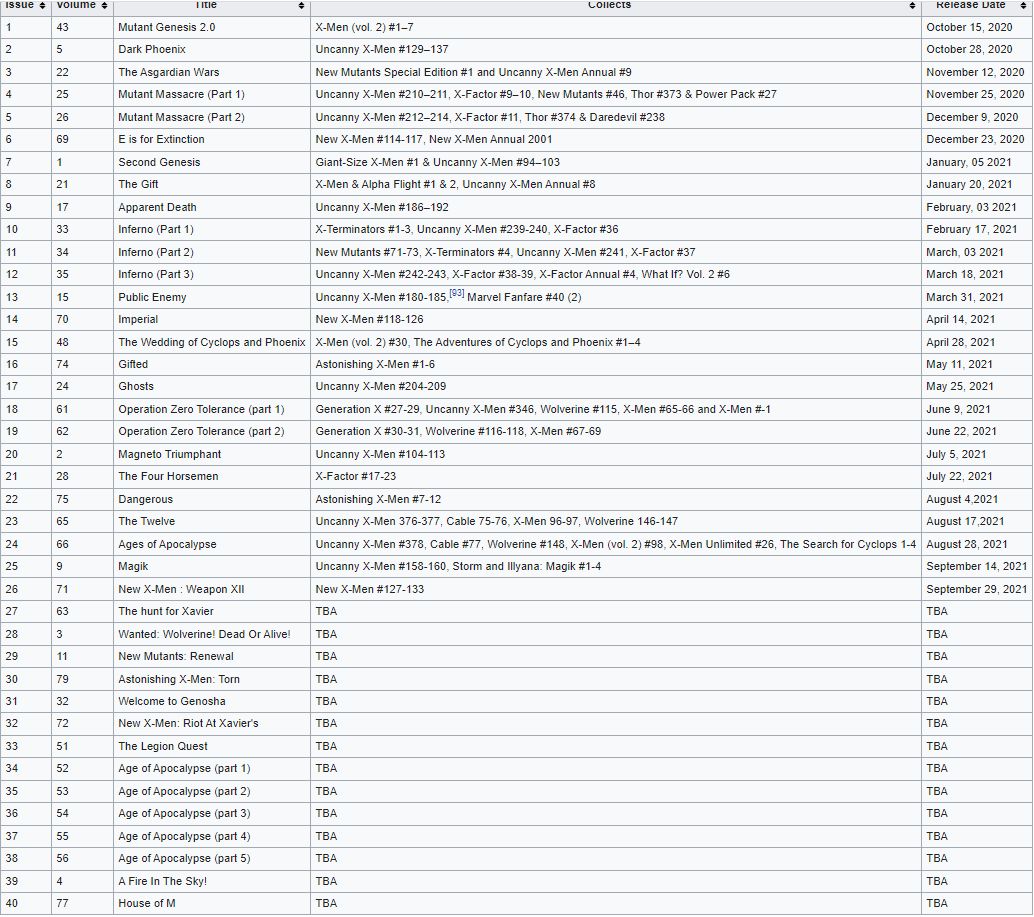Click the Volume column sort arrows

pyautogui.click(x=104, y=6)
